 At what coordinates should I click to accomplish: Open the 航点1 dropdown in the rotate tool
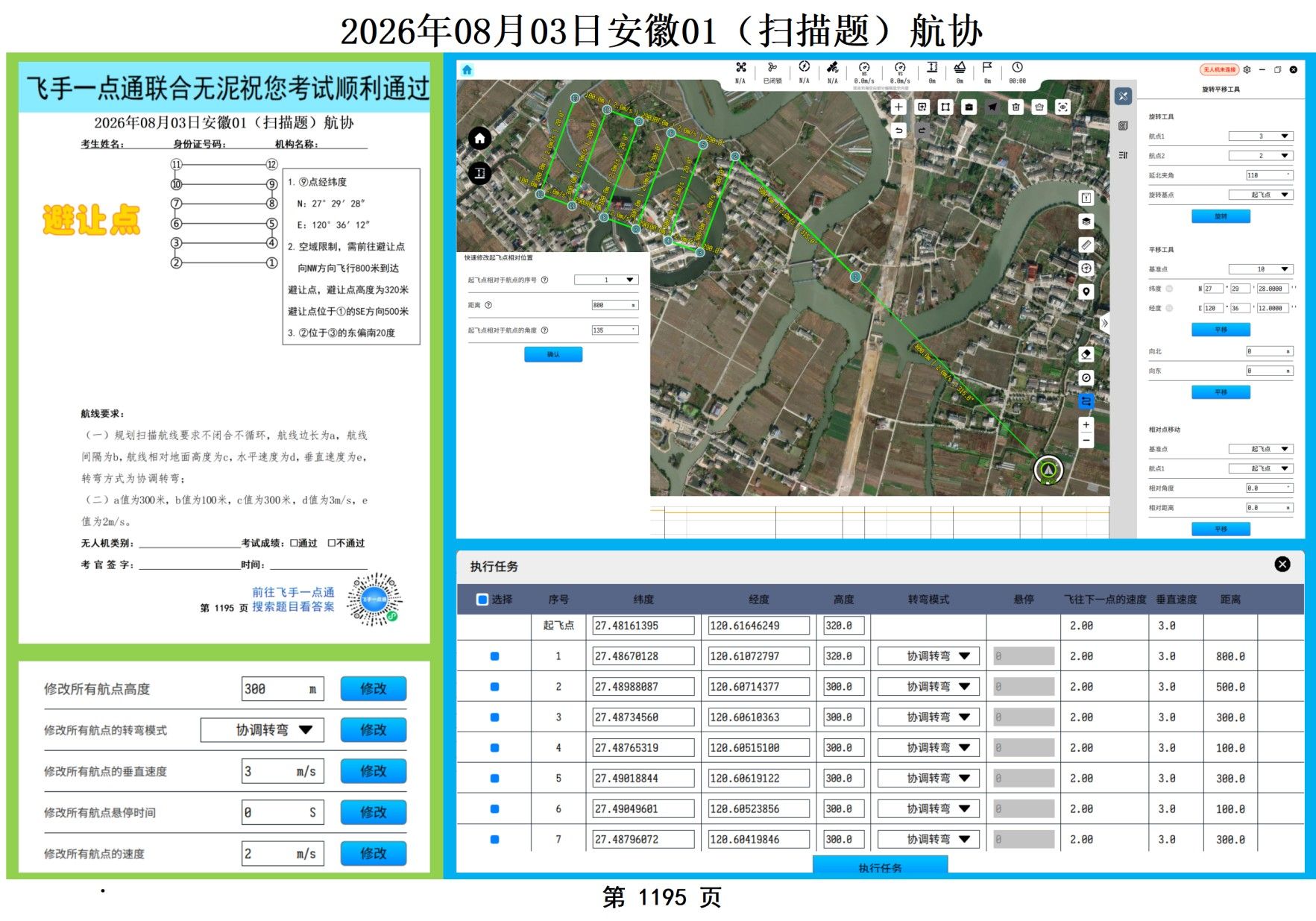point(1261,136)
